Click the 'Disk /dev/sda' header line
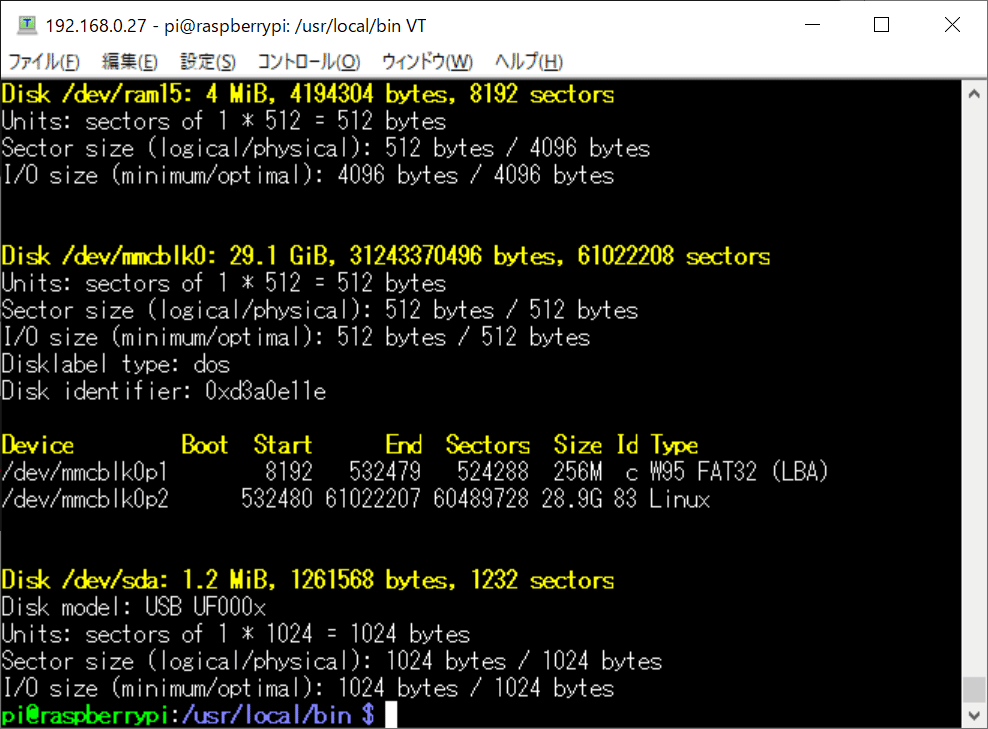 tap(307, 580)
